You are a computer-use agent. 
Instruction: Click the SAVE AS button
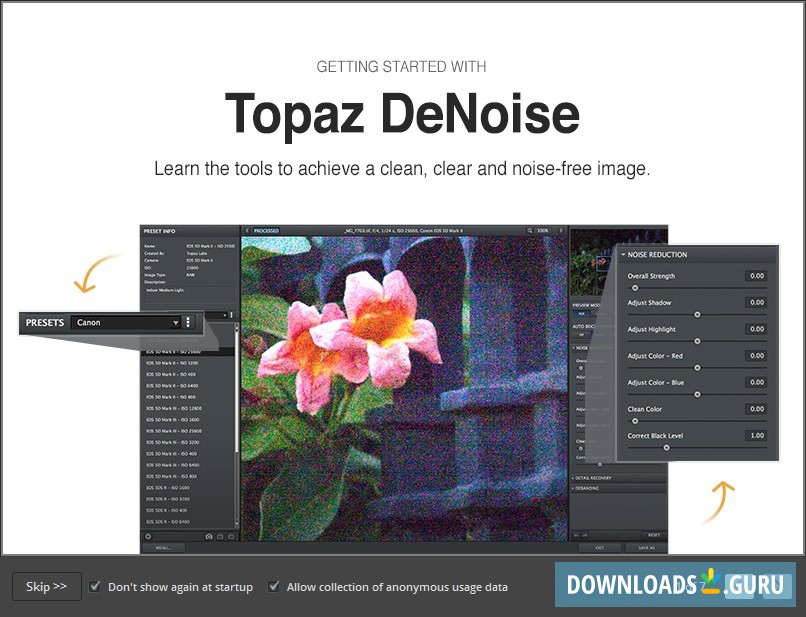coord(646,548)
